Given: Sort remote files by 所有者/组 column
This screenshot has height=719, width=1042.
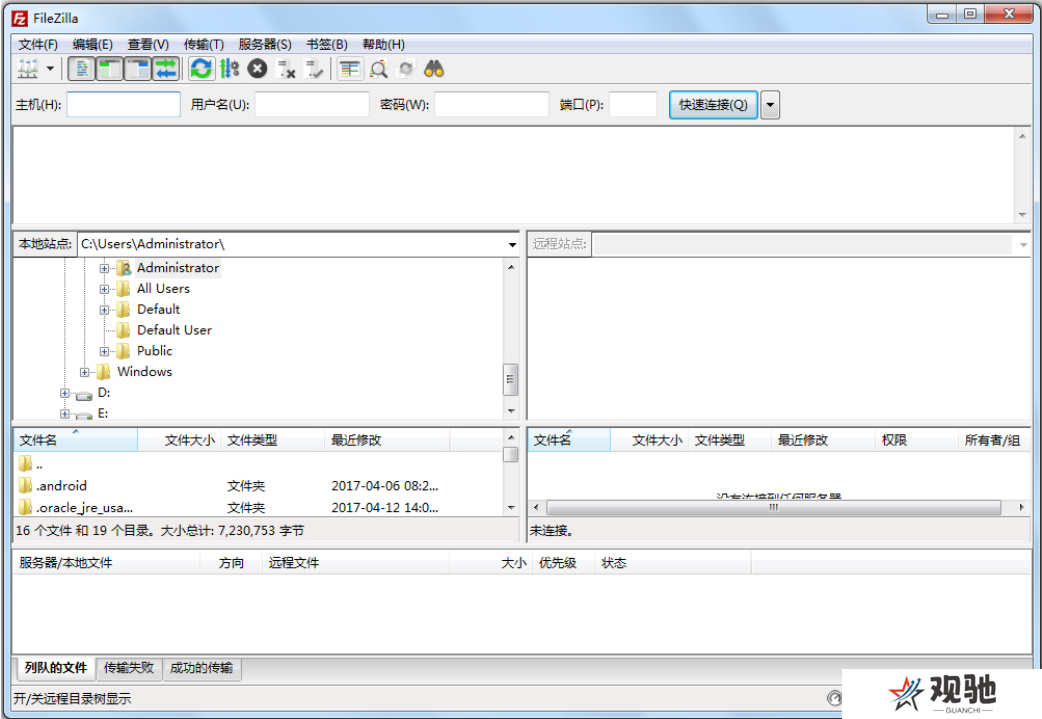Looking at the screenshot, I should (x=993, y=440).
